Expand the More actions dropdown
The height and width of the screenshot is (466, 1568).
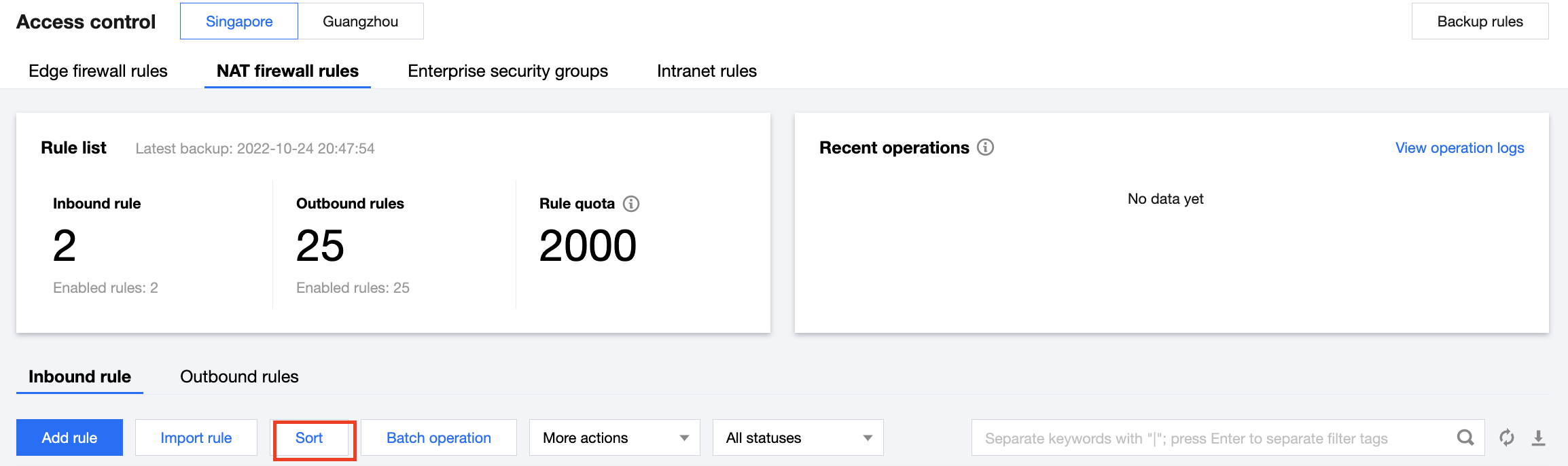pyautogui.click(x=615, y=437)
